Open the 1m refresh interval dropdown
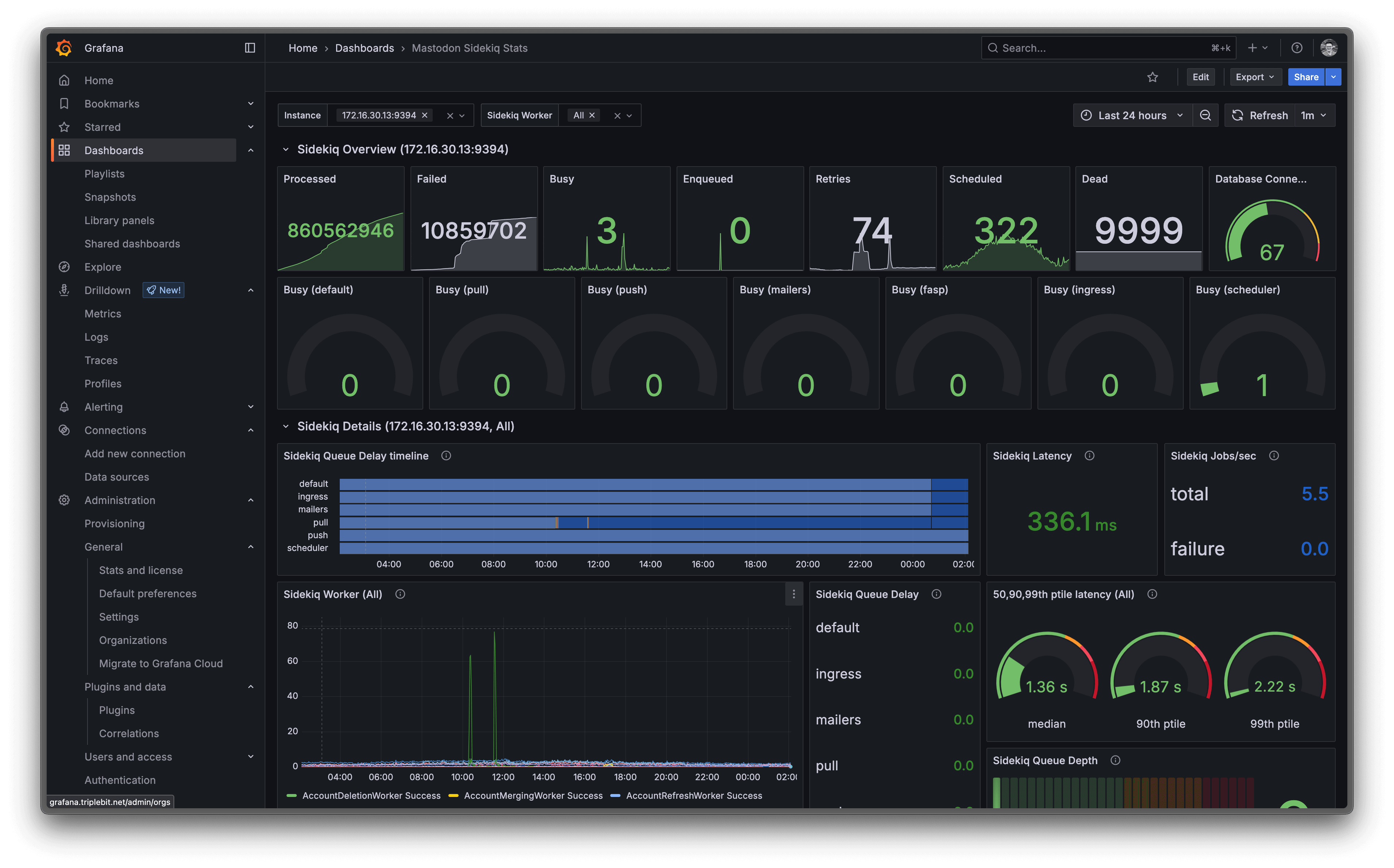This screenshot has height=868, width=1394. pos(1313,116)
